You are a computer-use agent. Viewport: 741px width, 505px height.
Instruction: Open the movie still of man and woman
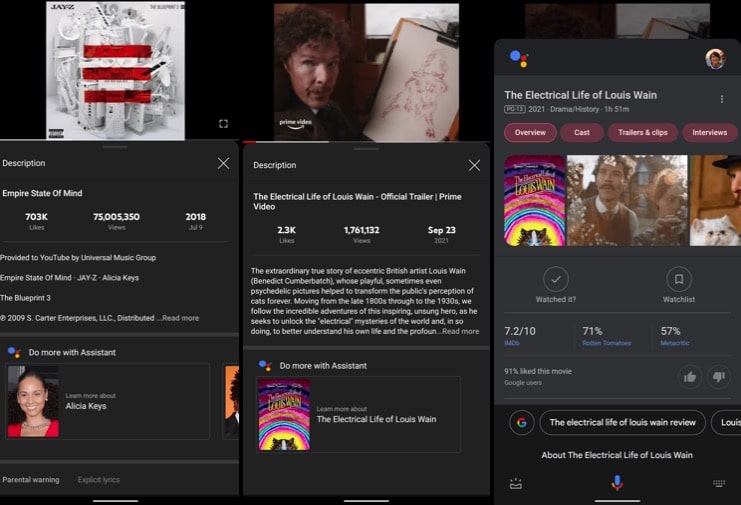(627, 200)
